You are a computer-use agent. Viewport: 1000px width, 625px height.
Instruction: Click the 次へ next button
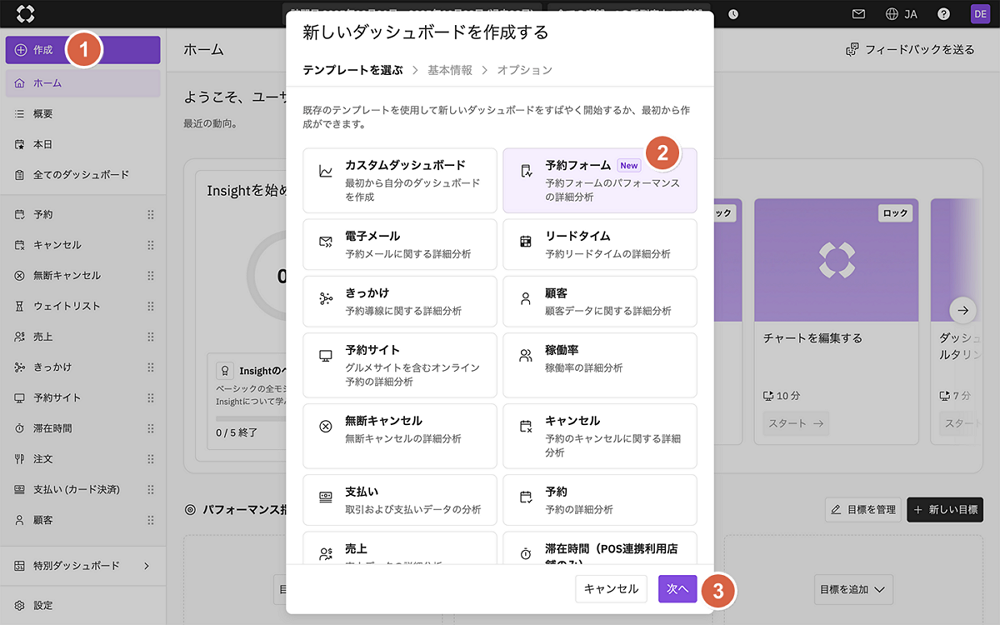click(x=677, y=589)
